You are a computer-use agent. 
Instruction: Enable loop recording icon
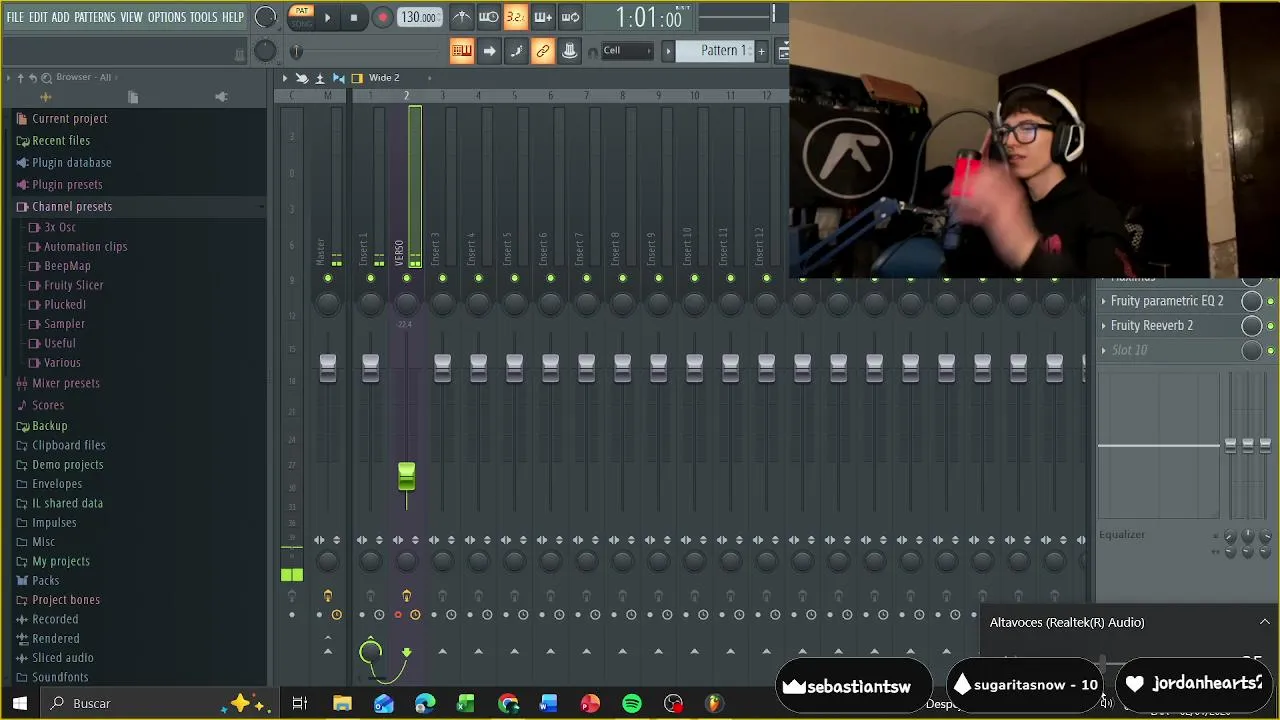pyautogui.click(x=569, y=17)
